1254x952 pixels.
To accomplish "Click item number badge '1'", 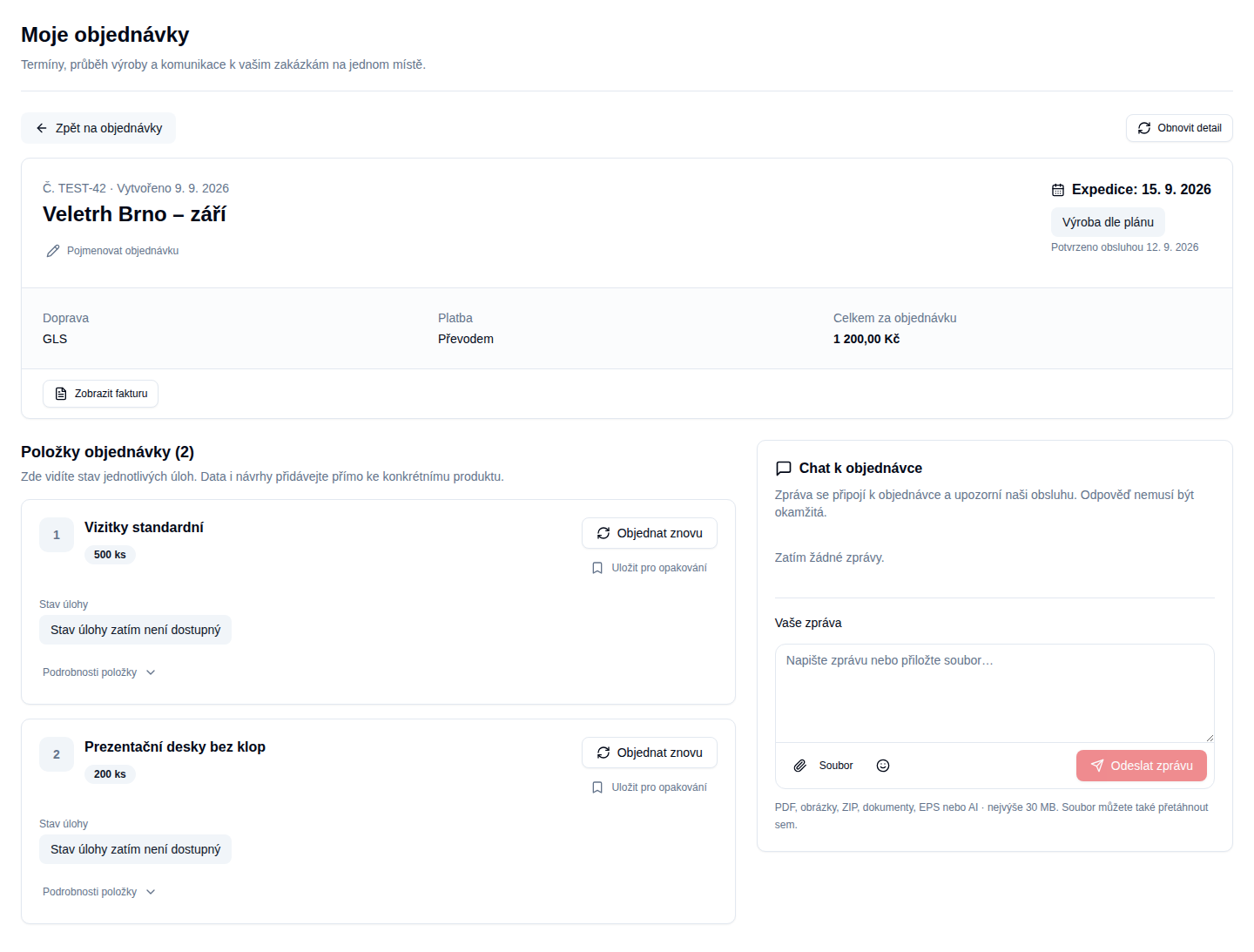I will 57,535.
